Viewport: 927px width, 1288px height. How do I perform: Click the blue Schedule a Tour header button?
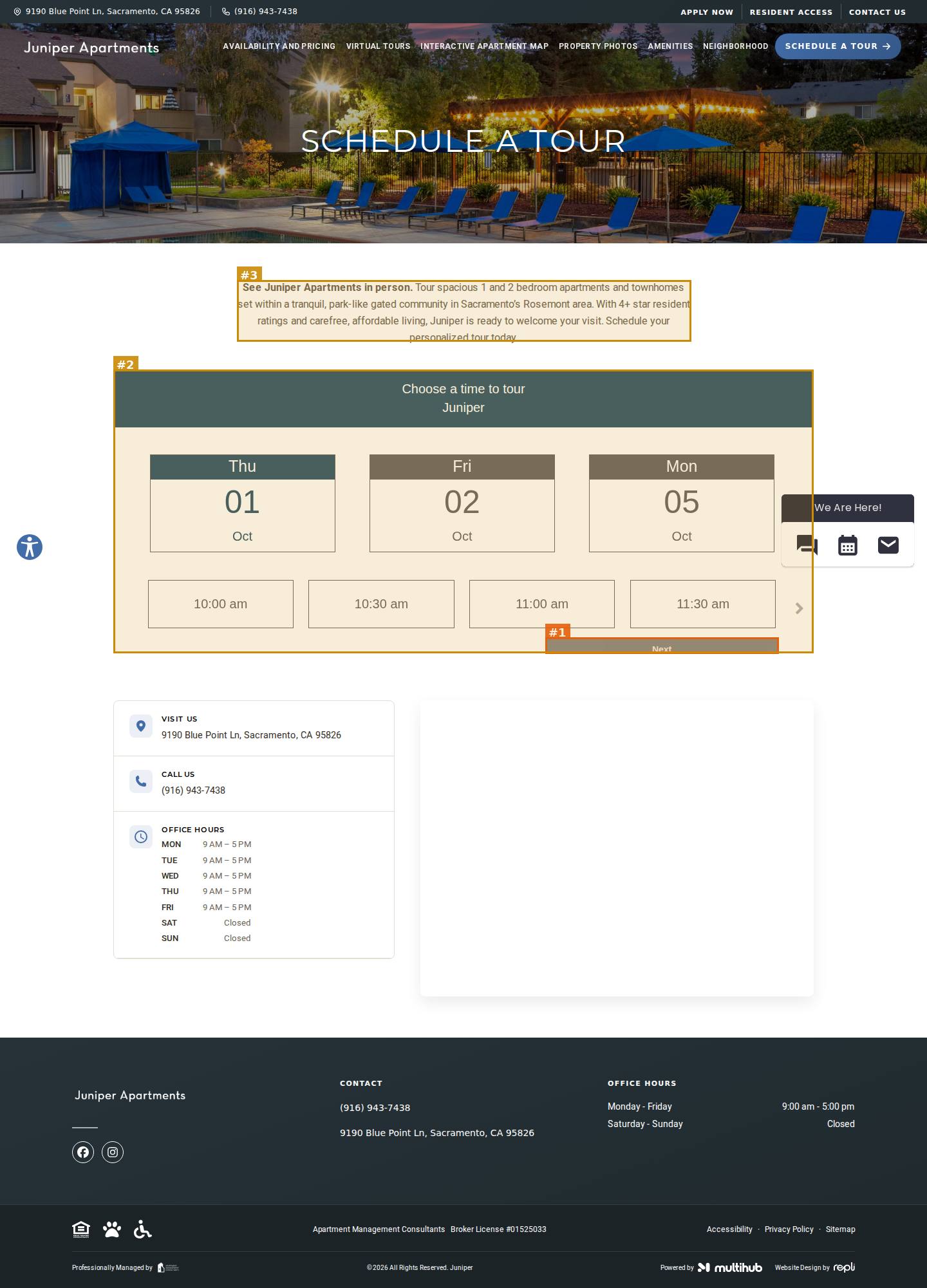pos(838,46)
